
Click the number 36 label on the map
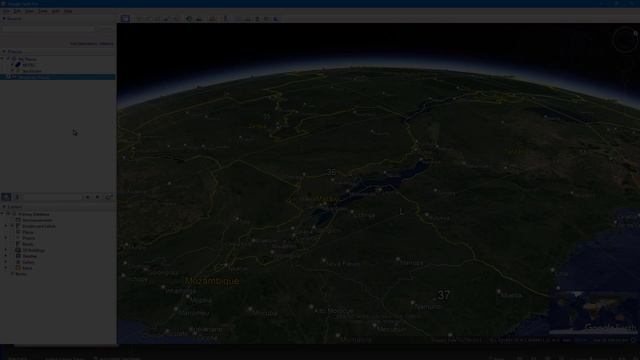coord(331,173)
